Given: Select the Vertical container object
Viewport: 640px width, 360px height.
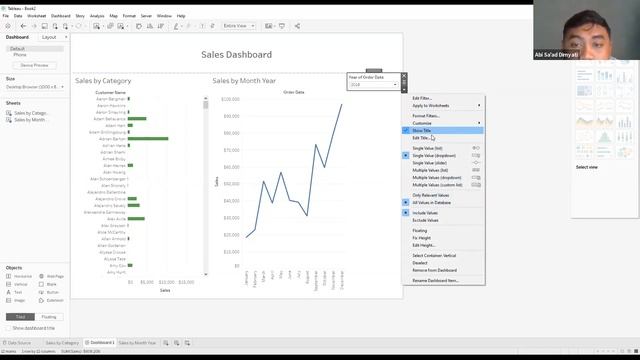Looking at the screenshot, I should 17,284.
